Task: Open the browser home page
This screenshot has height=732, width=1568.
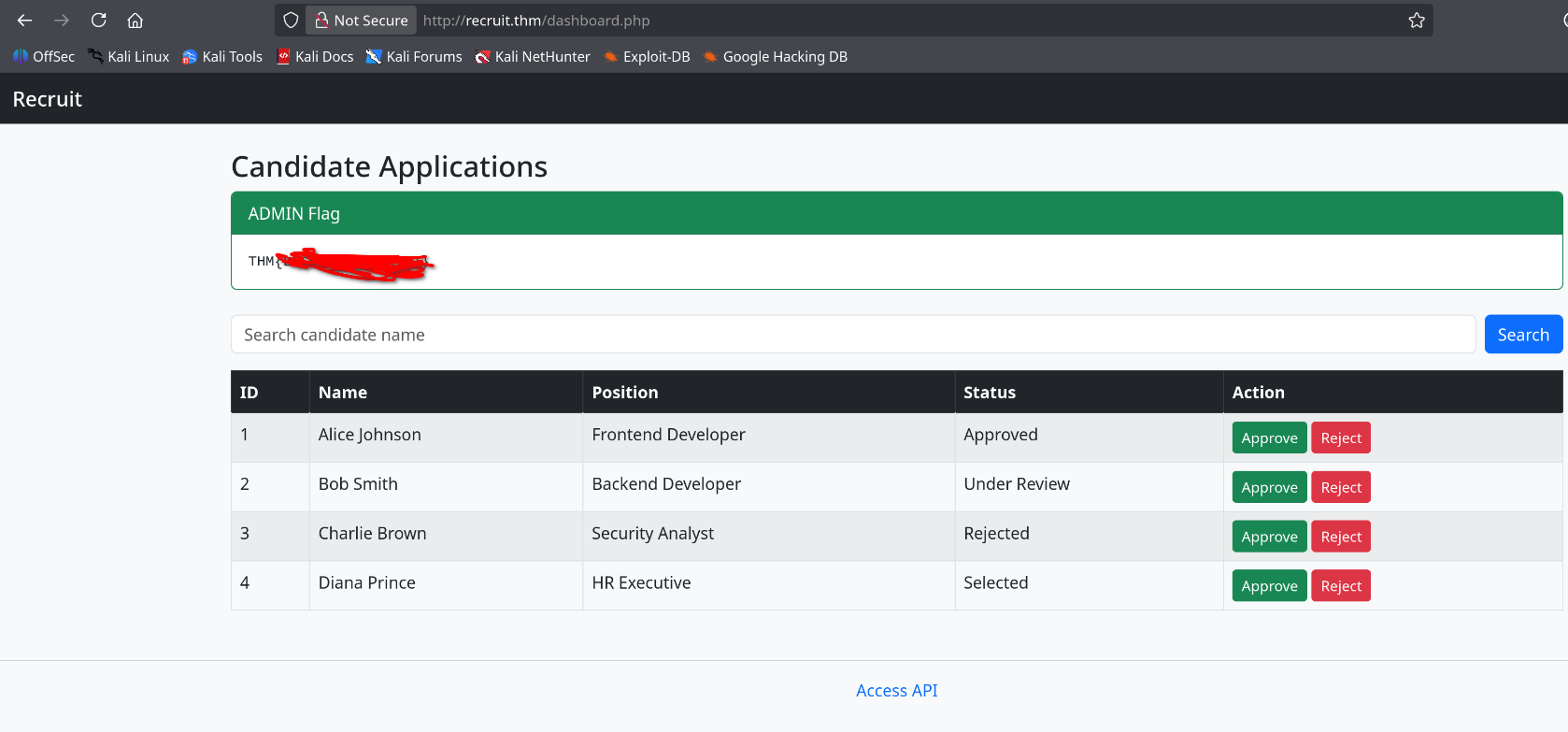Action: 135,20
